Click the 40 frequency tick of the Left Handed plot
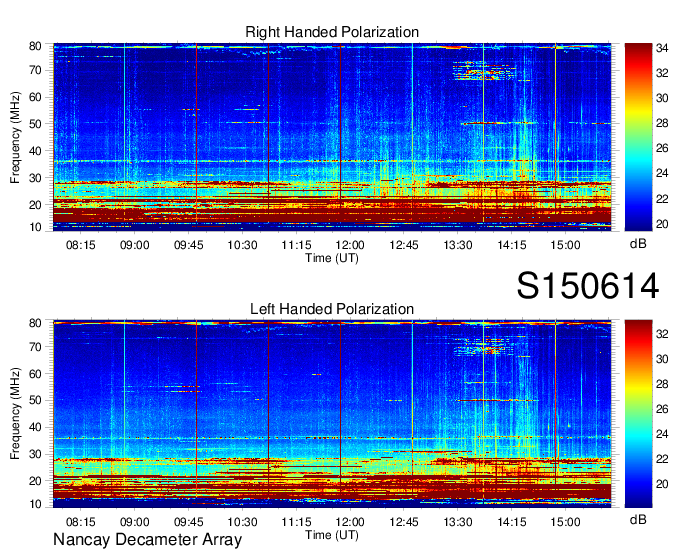Viewport: 680px width, 552px height. point(35,428)
